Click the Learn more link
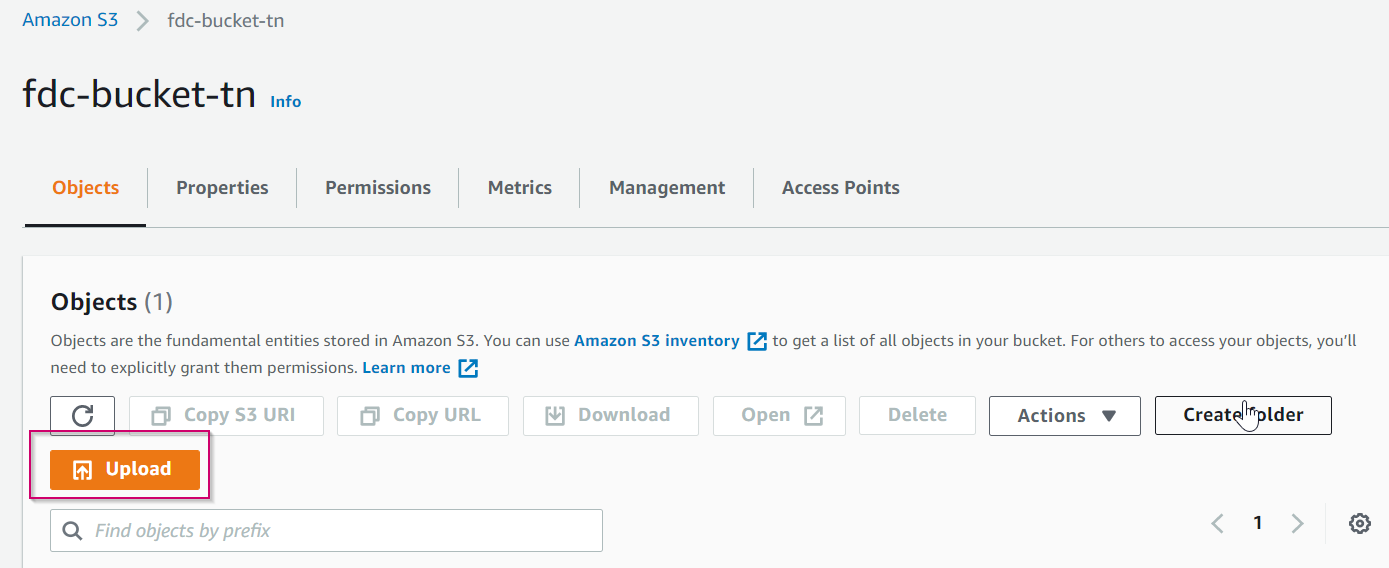Viewport: 1389px width, 568px height. pyautogui.click(x=406, y=368)
